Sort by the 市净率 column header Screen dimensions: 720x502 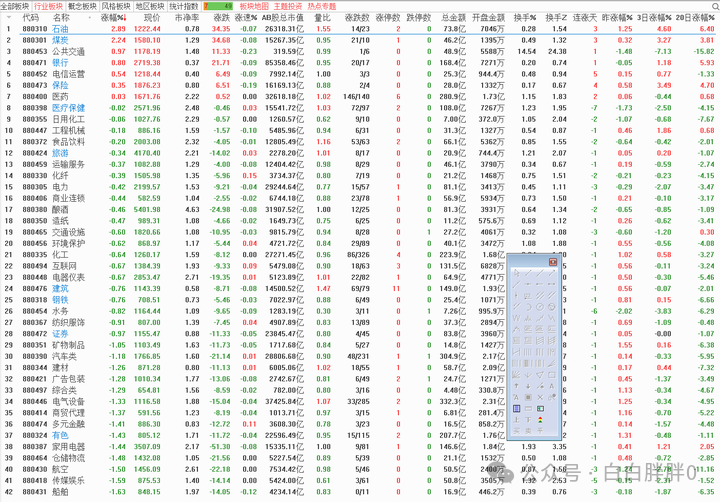(x=187, y=17)
